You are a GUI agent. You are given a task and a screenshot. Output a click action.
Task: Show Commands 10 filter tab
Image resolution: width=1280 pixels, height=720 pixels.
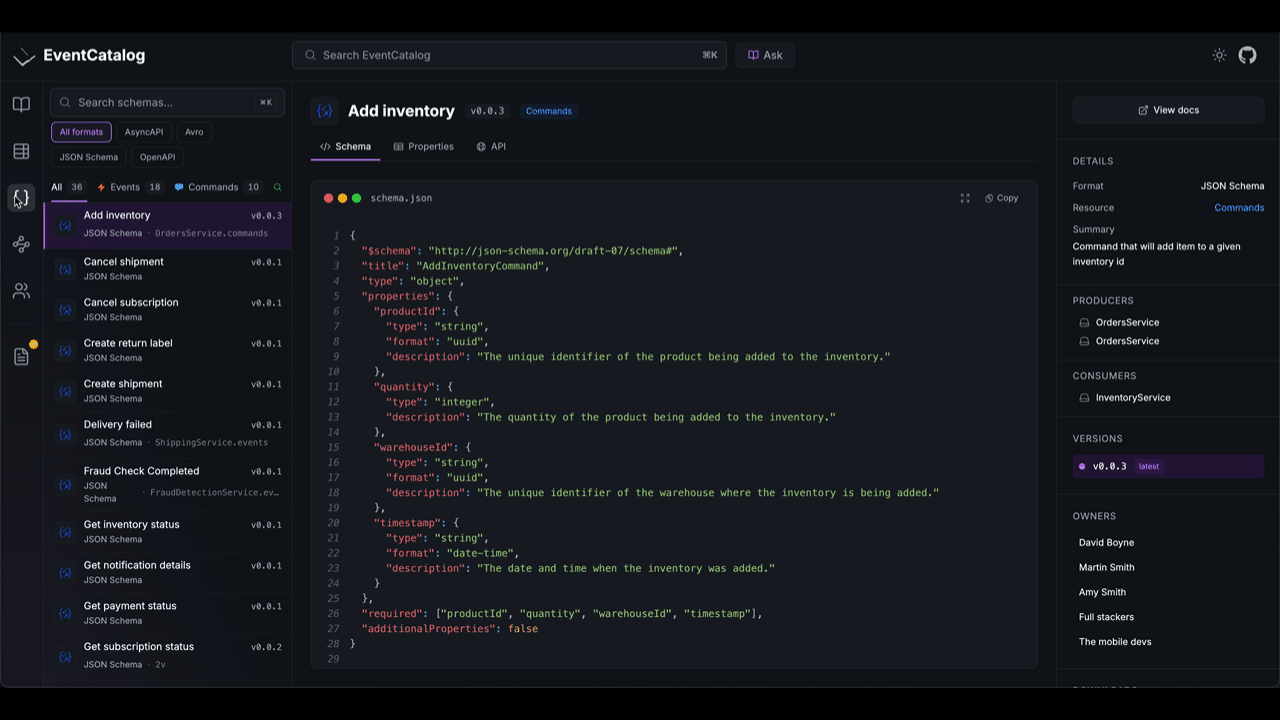pos(218,187)
